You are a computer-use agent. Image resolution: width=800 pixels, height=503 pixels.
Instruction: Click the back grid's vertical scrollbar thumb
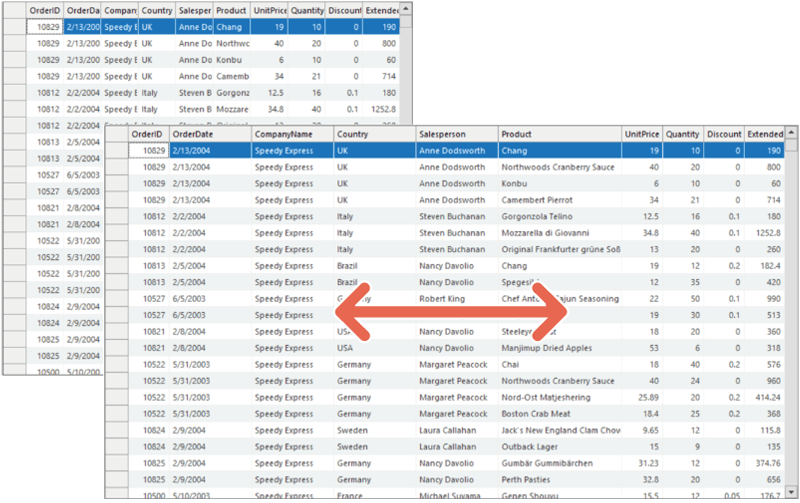(406, 21)
